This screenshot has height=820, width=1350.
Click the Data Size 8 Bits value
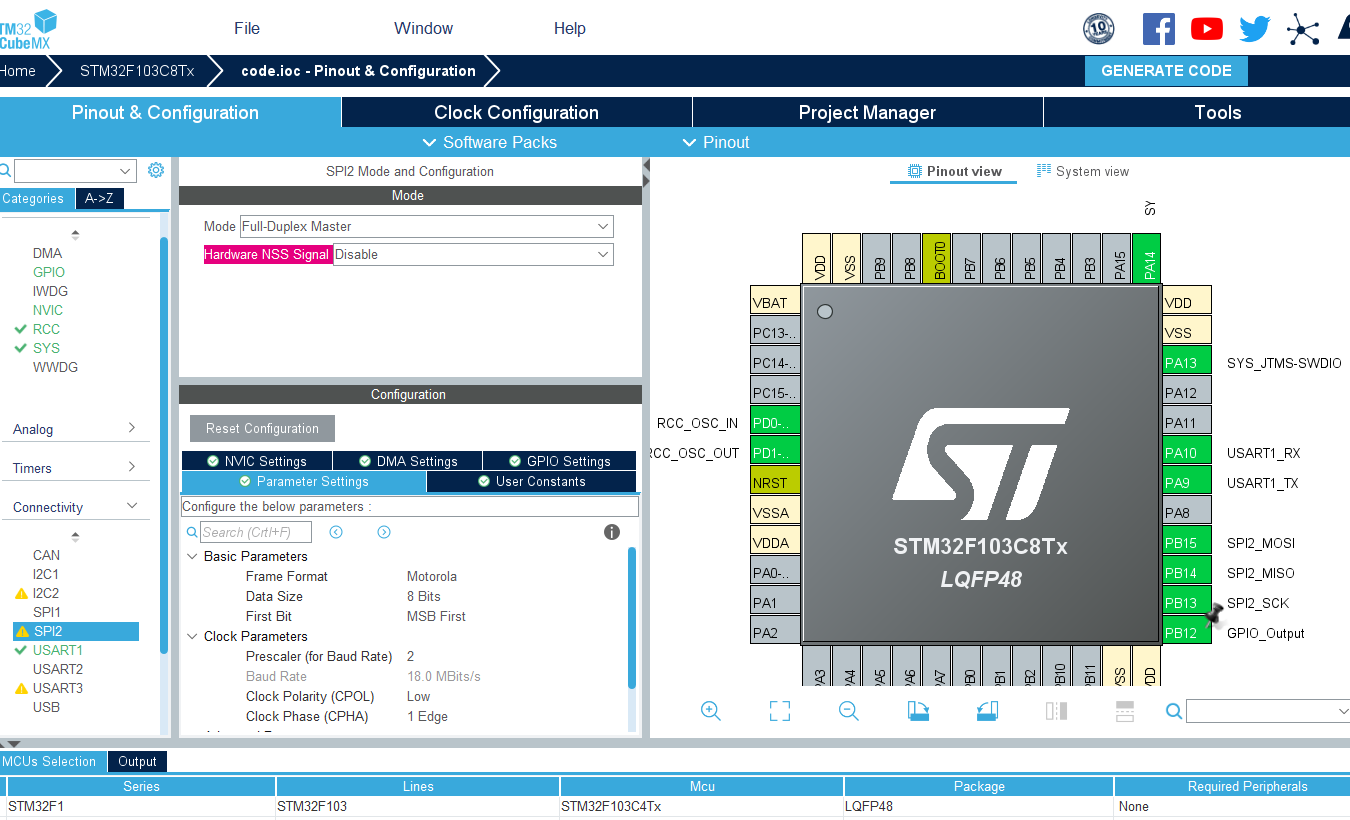coord(424,596)
